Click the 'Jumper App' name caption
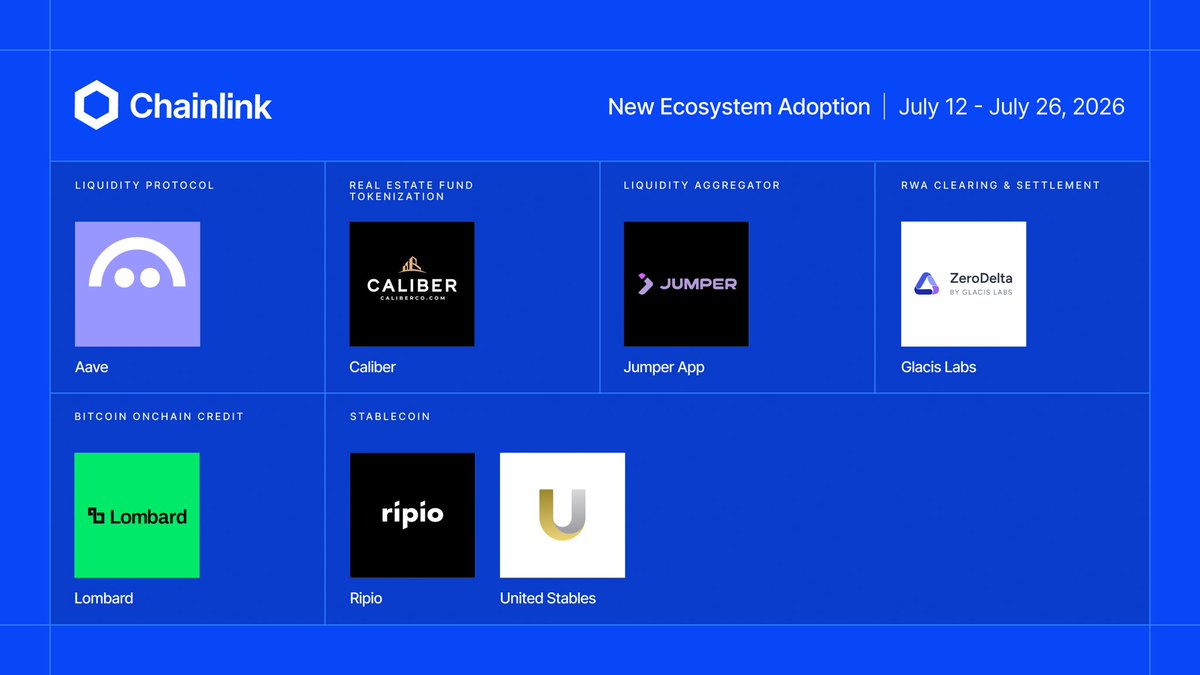This screenshot has width=1200, height=675. pyautogui.click(x=664, y=368)
